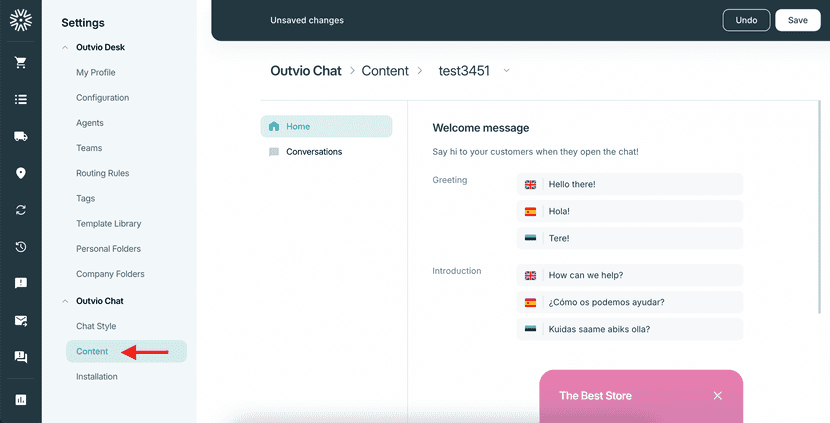Edit the Estonian greeting Tere!

coord(630,238)
